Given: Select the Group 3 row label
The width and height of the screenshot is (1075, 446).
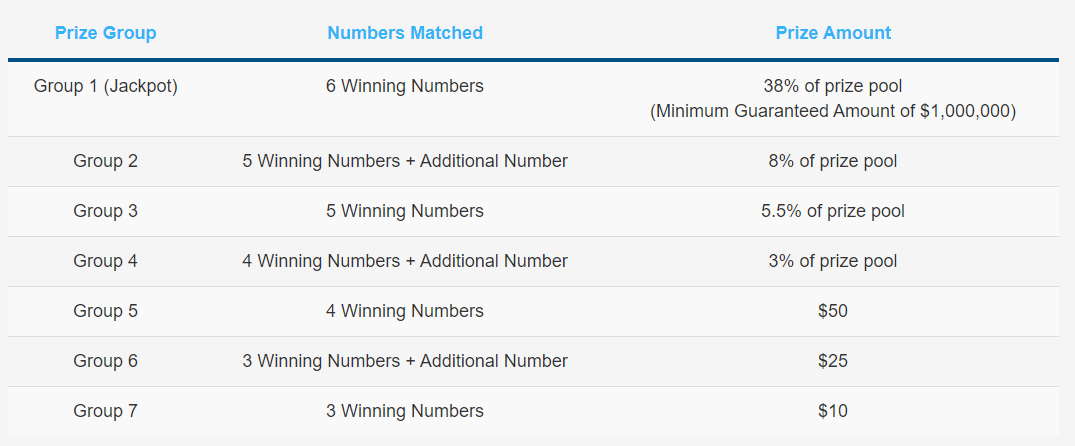Looking at the screenshot, I should tap(105, 211).
